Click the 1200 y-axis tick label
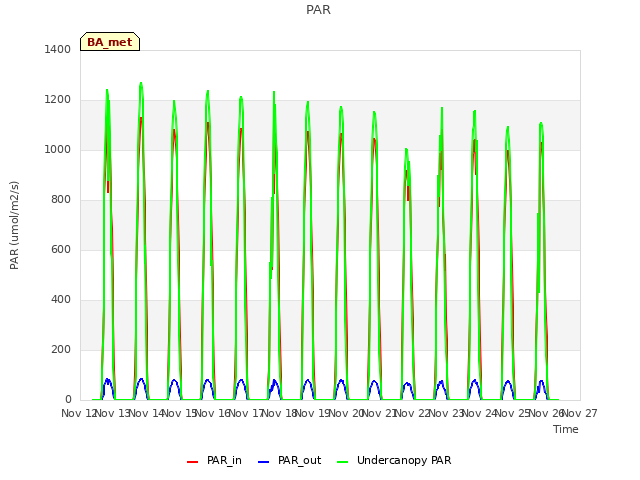Viewport: 640px width, 480px height. click(x=58, y=100)
